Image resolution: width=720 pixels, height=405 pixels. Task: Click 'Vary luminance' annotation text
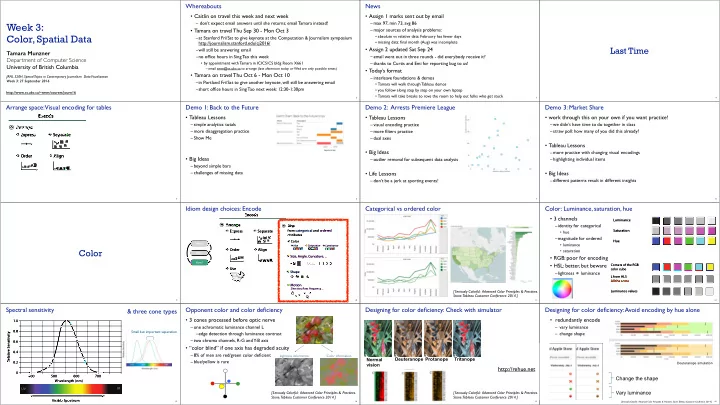pyautogui.click(x=633, y=393)
